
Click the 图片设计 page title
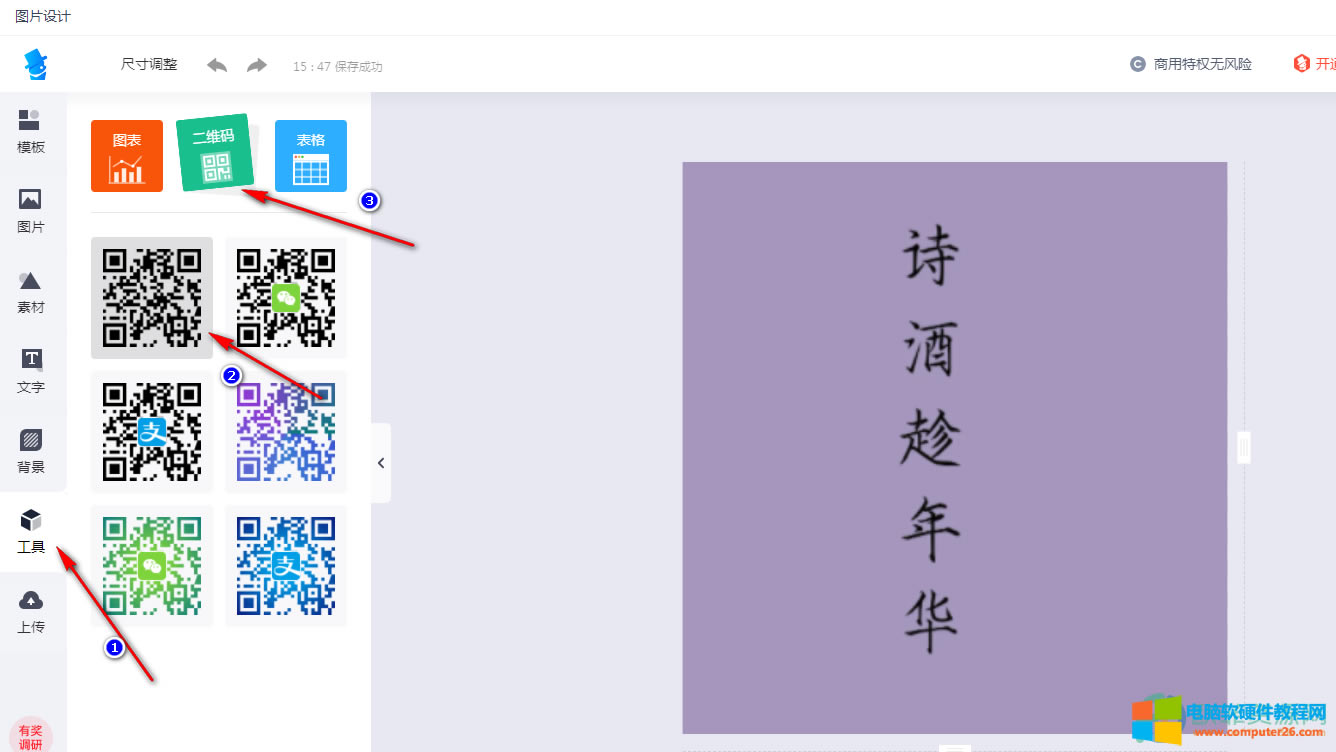click(x=43, y=16)
